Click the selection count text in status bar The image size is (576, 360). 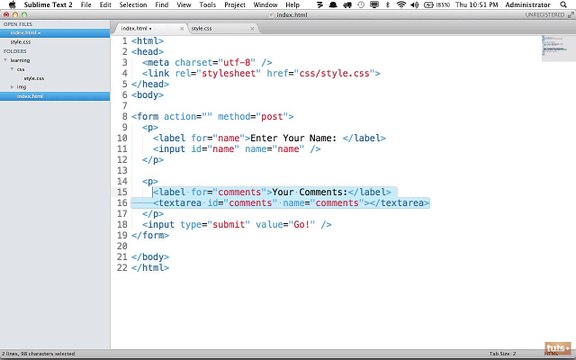point(38,354)
